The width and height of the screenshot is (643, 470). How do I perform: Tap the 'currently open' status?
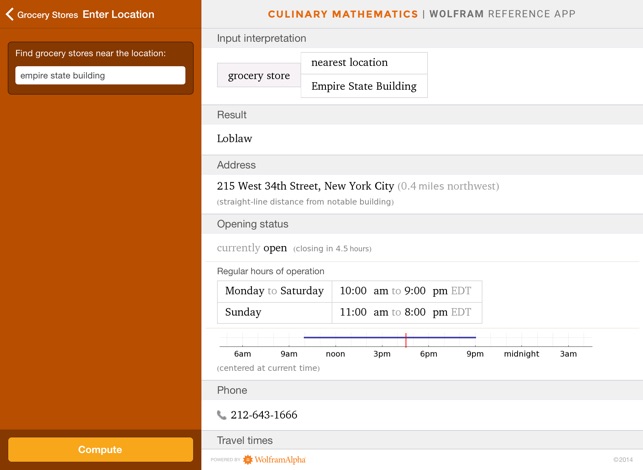click(252, 248)
